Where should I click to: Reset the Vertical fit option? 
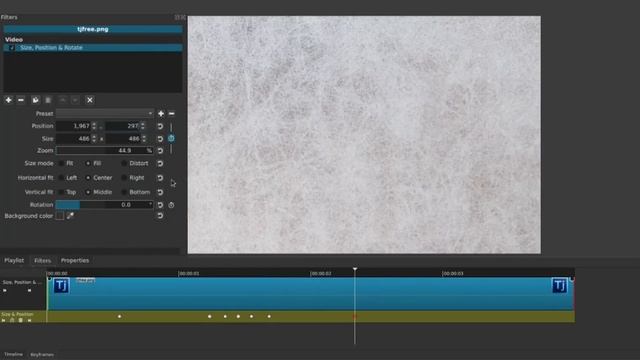coord(160,192)
